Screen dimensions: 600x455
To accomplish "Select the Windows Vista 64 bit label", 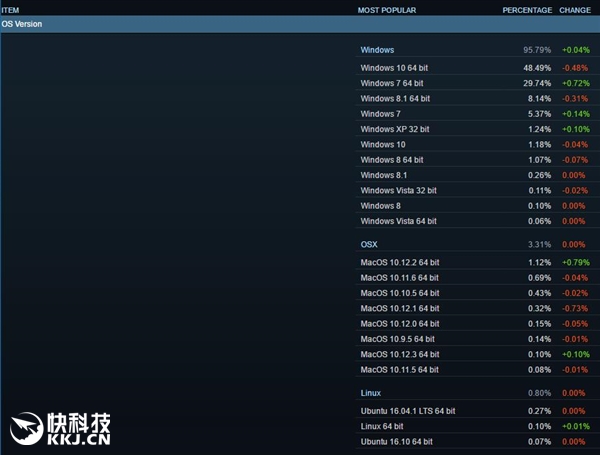I will point(398,221).
